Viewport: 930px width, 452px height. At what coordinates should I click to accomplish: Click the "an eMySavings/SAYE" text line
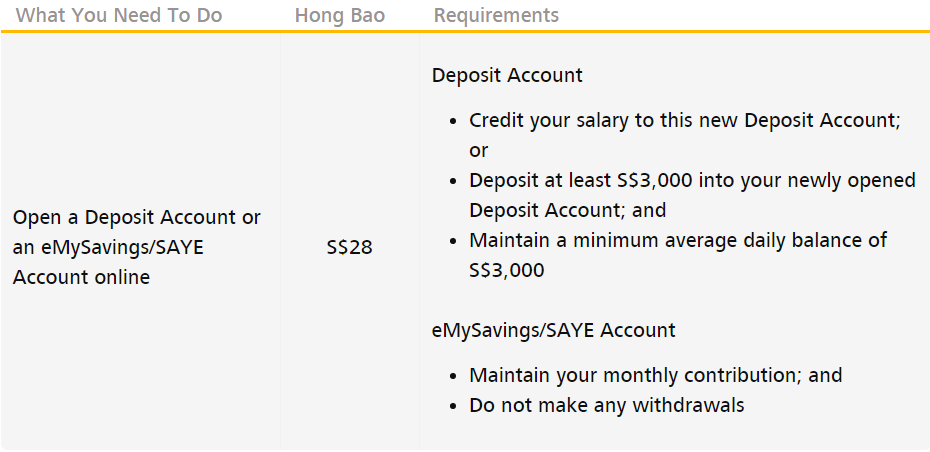[x=108, y=247]
